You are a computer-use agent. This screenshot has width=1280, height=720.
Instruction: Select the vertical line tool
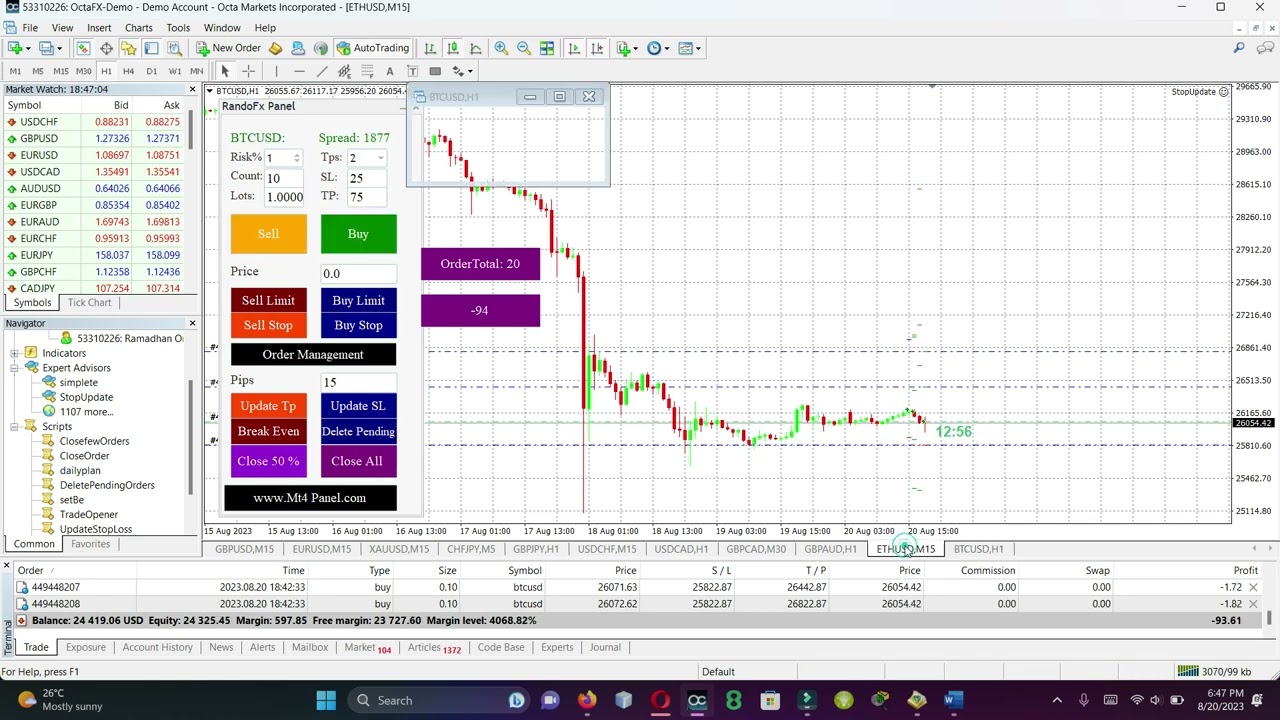[276, 71]
